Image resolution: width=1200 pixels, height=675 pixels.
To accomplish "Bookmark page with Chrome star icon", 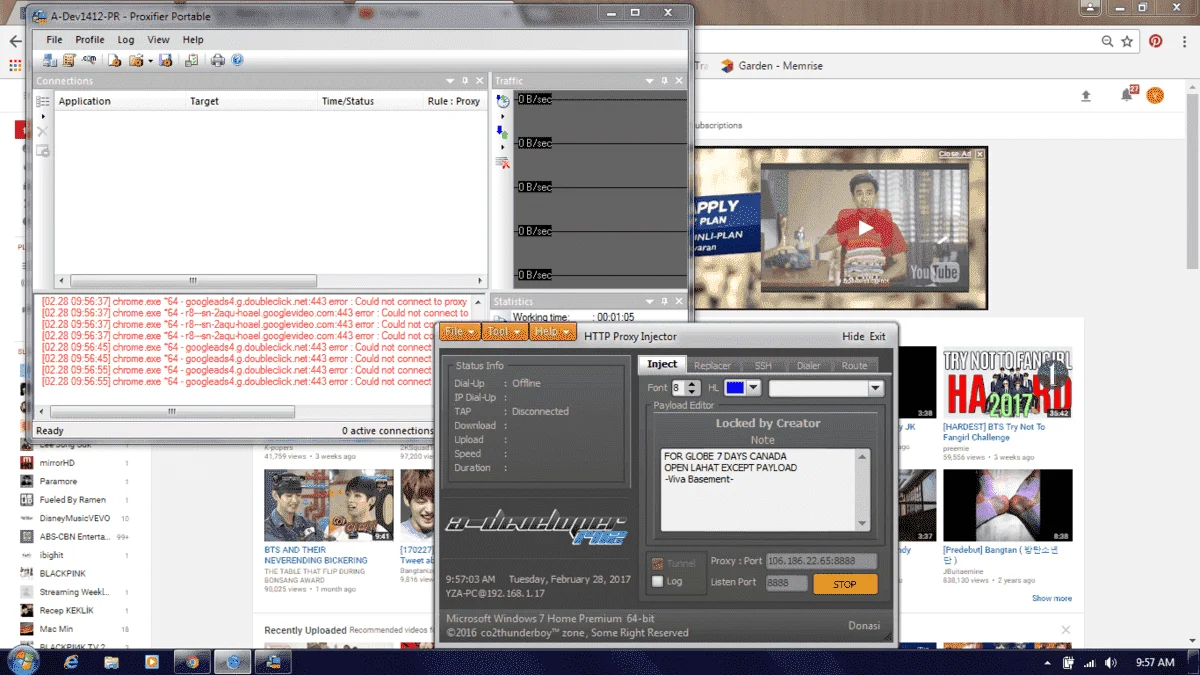I will point(1127,41).
